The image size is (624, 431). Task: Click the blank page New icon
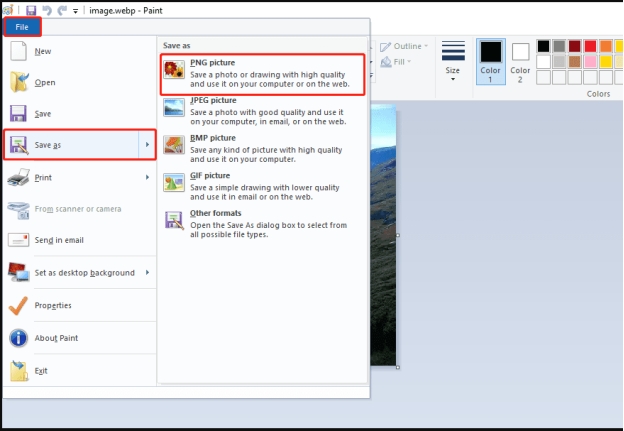(x=18, y=51)
